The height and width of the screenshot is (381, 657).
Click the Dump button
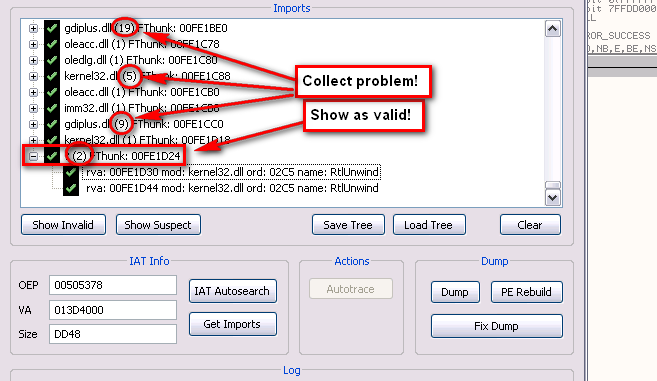pyautogui.click(x=455, y=292)
